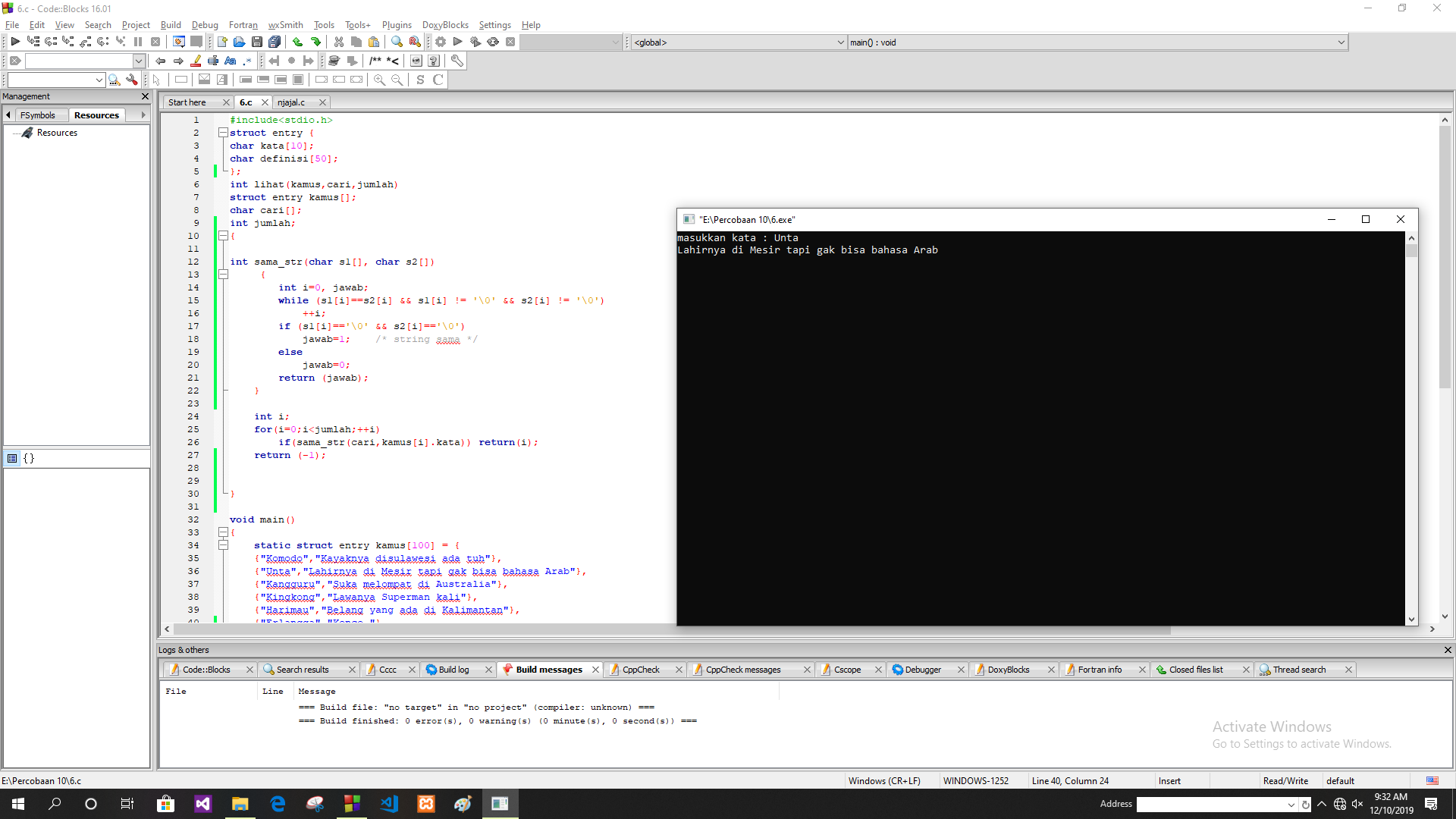Image resolution: width=1456 pixels, height=819 pixels.
Task: Undo last edit with green arrow
Action: pos(298,42)
